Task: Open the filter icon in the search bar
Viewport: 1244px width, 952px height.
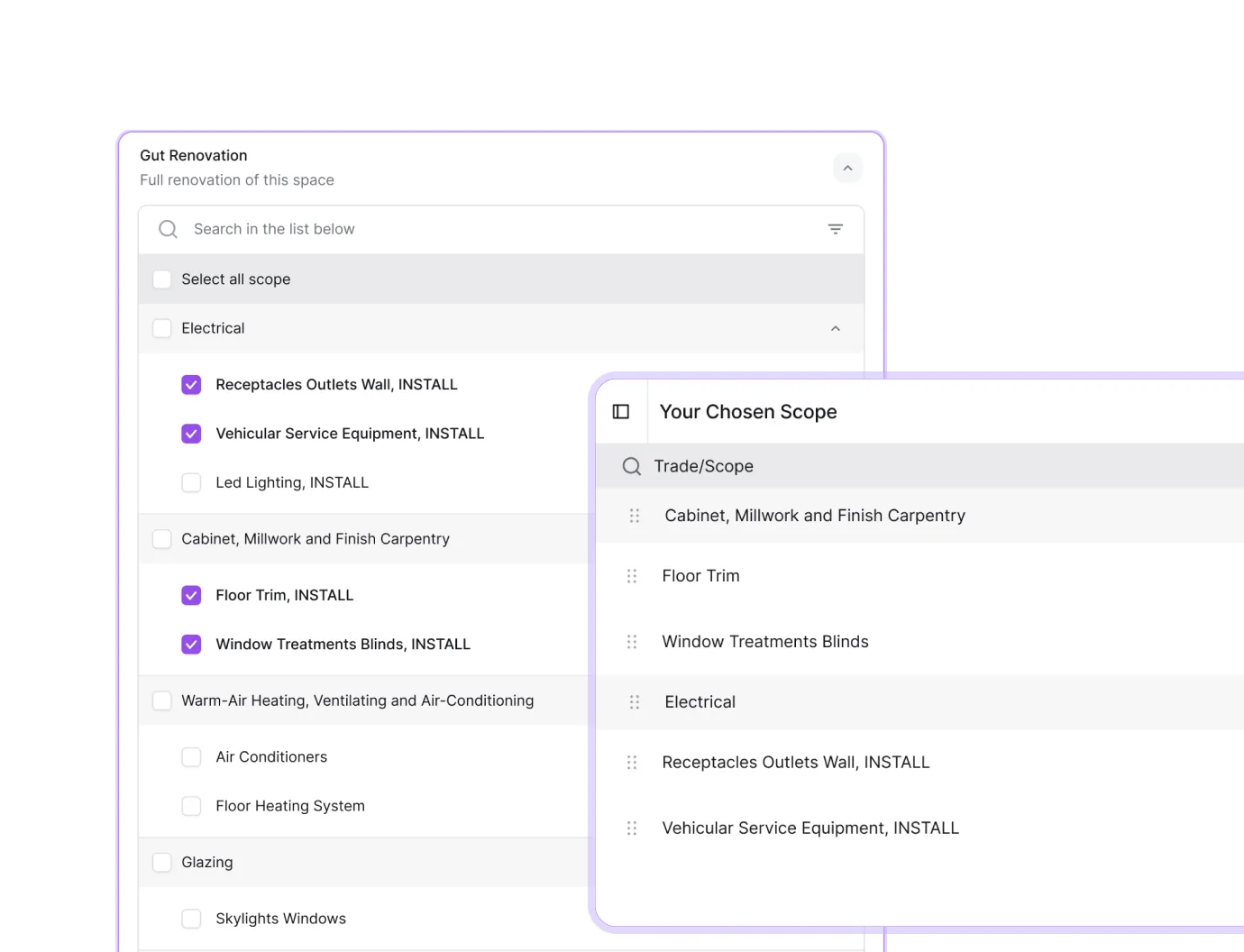Action: coord(836,229)
